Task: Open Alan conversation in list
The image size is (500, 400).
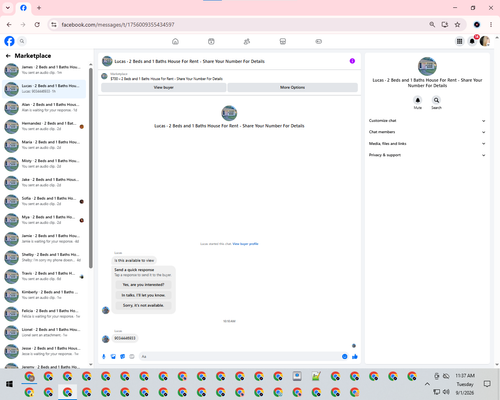Action: pos(44,107)
